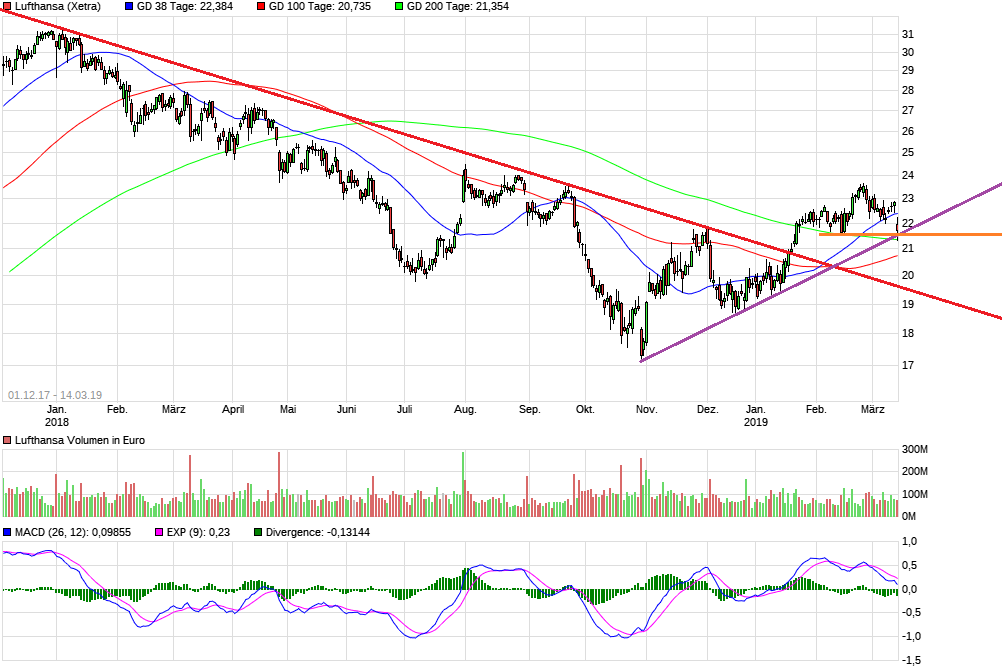Click the red Lufthansa (Xetra) legend swatch
The width and height of the screenshot is (1002, 670).
7,6
